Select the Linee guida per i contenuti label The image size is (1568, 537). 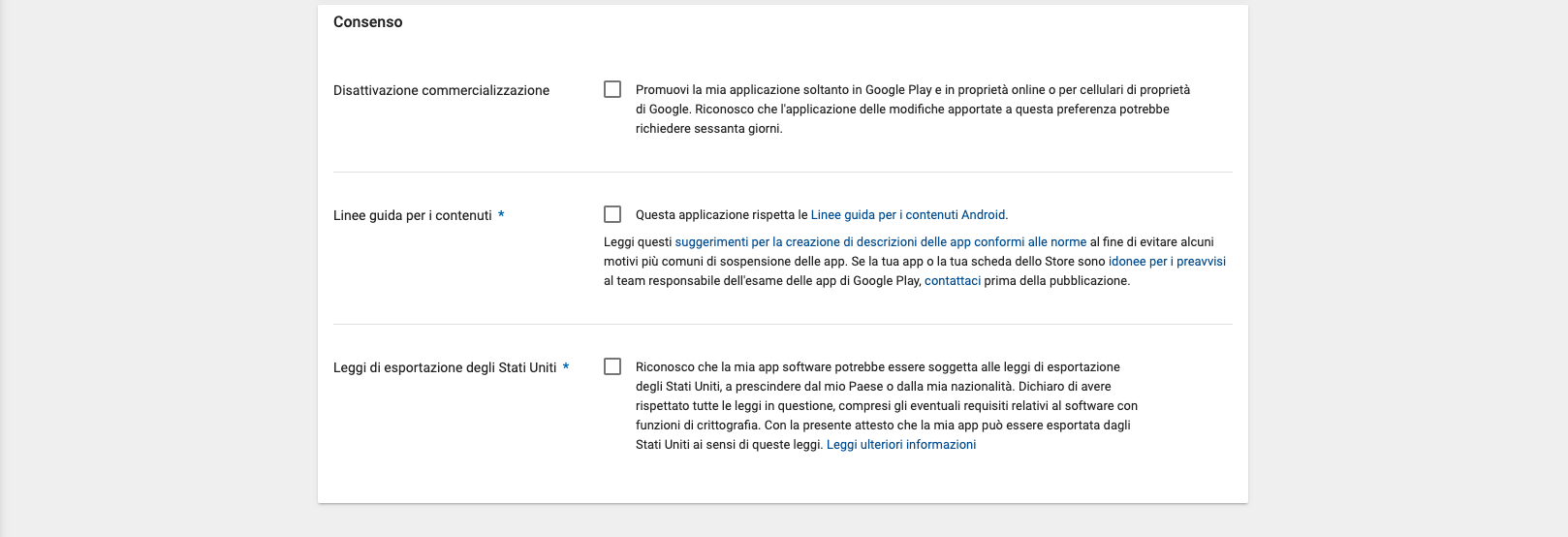(413, 215)
